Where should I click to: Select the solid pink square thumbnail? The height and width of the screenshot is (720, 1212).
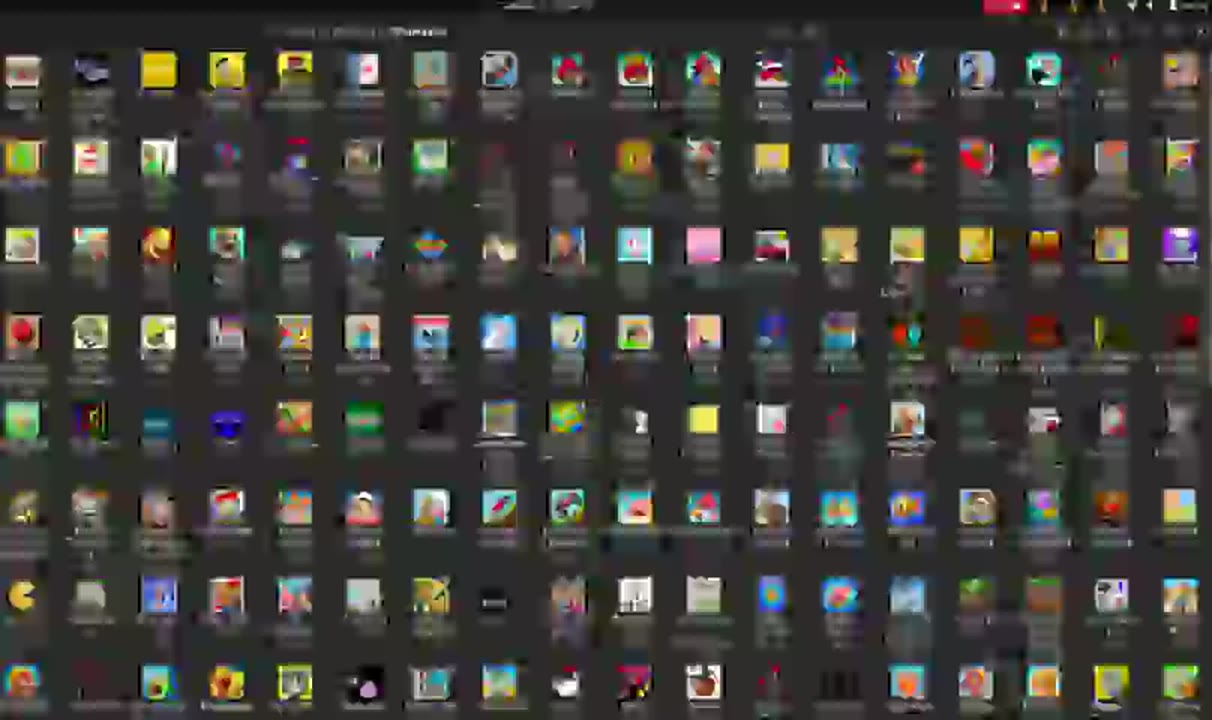tap(703, 246)
